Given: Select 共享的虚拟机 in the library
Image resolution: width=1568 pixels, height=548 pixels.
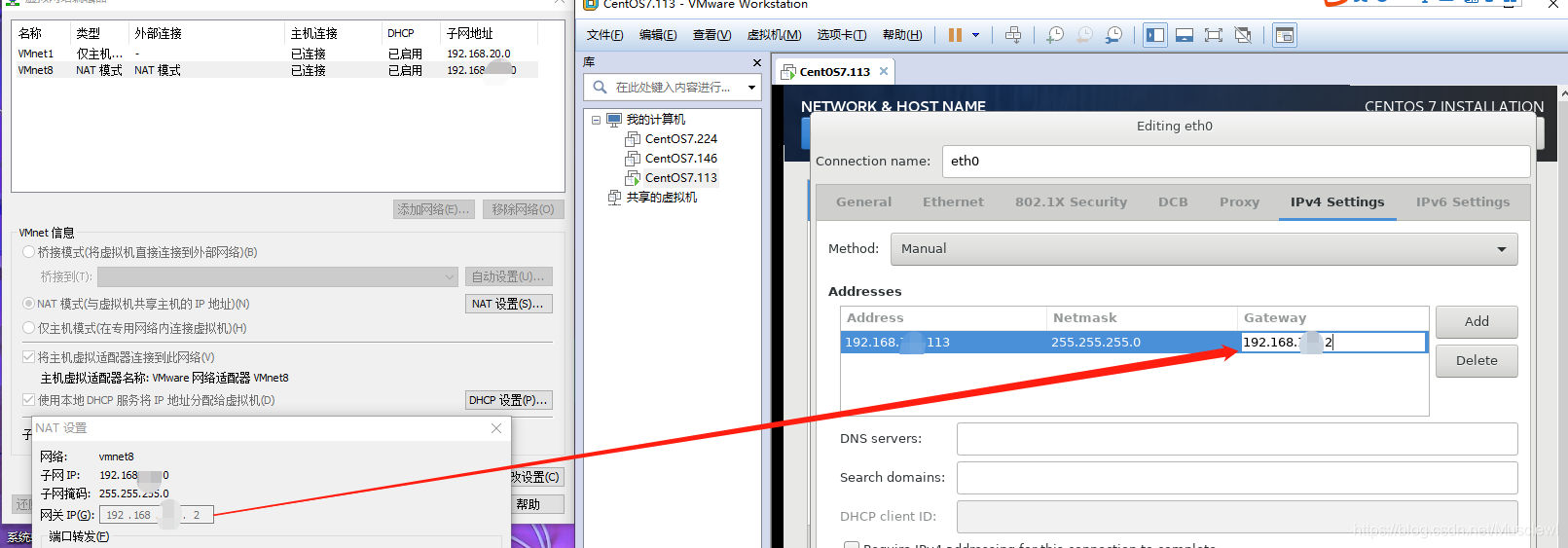Looking at the screenshot, I should pyautogui.click(x=661, y=198).
